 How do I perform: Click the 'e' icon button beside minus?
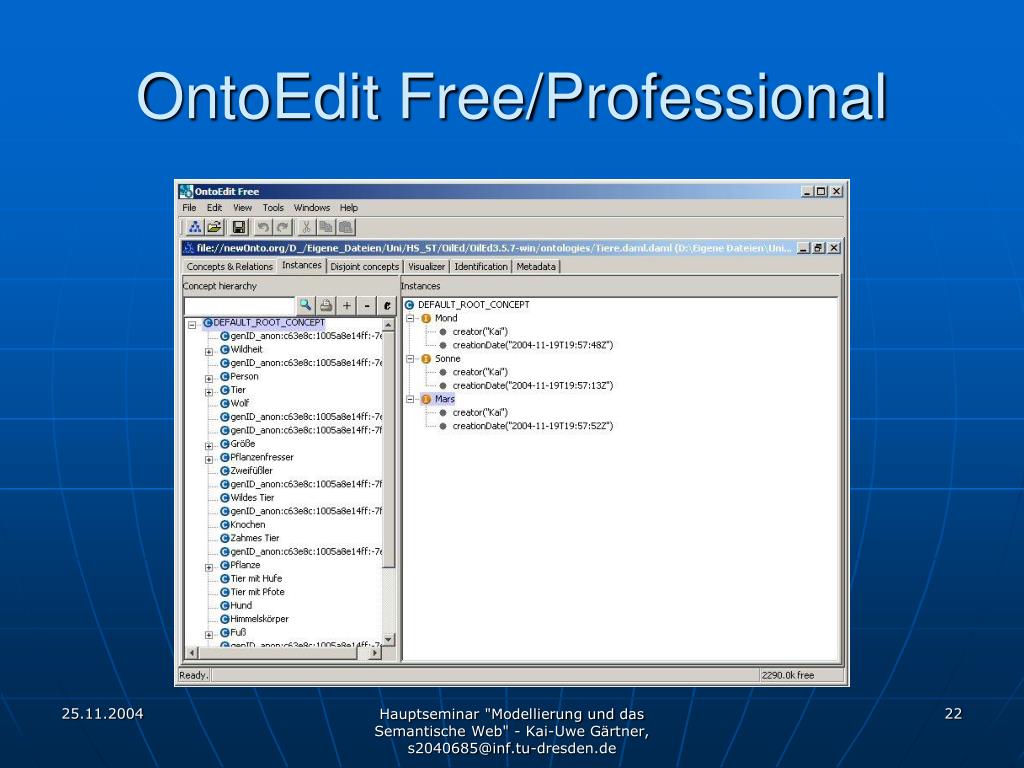387,305
